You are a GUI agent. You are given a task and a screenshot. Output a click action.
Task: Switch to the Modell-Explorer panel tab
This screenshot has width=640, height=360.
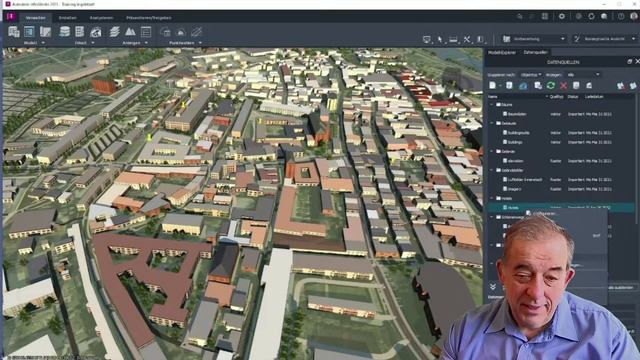[x=502, y=52]
